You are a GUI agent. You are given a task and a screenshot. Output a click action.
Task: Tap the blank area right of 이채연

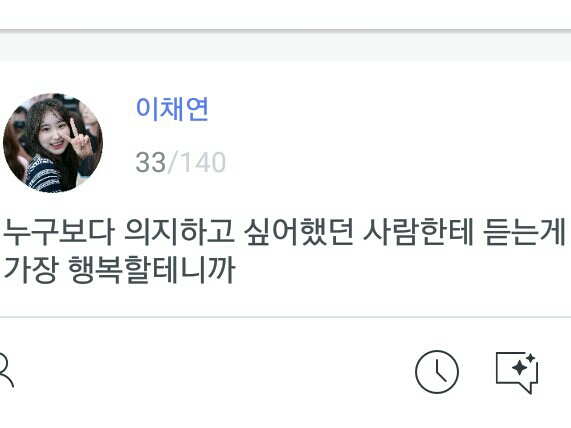coord(390,109)
